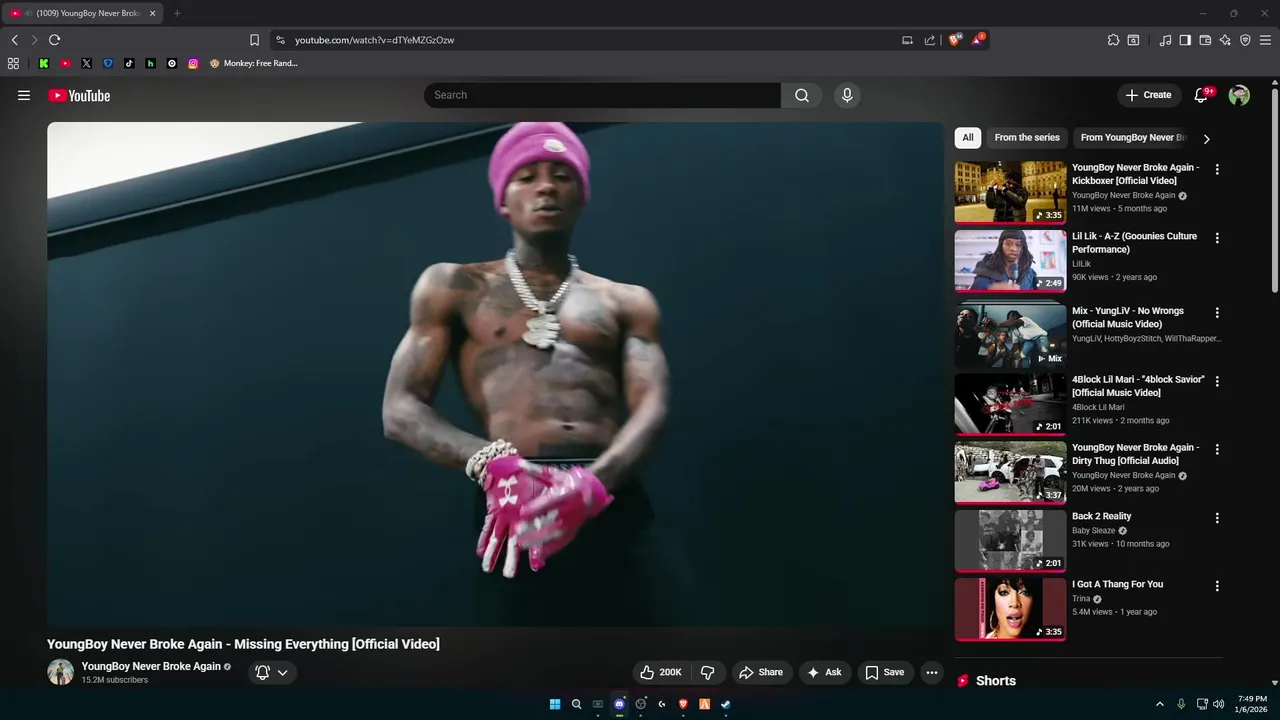Open the TikTok bookmark in the bookmarks bar
This screenshot has width=1280, height=720.
click(129, 63)
